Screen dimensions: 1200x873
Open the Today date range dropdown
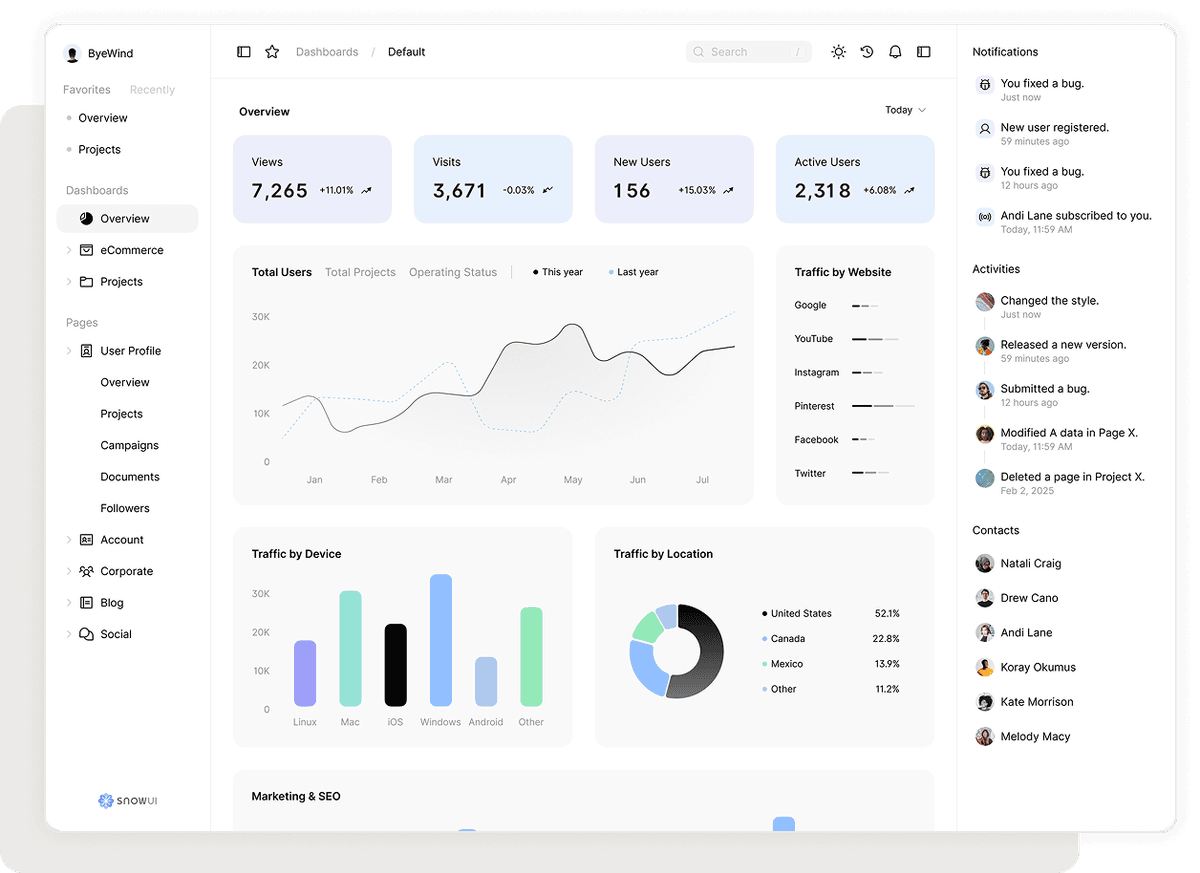point(904,110)
